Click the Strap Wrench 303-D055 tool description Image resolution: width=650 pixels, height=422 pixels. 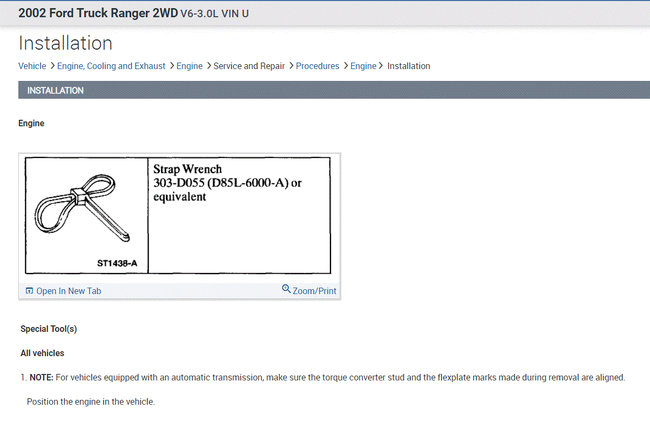(x=228, y=182)
